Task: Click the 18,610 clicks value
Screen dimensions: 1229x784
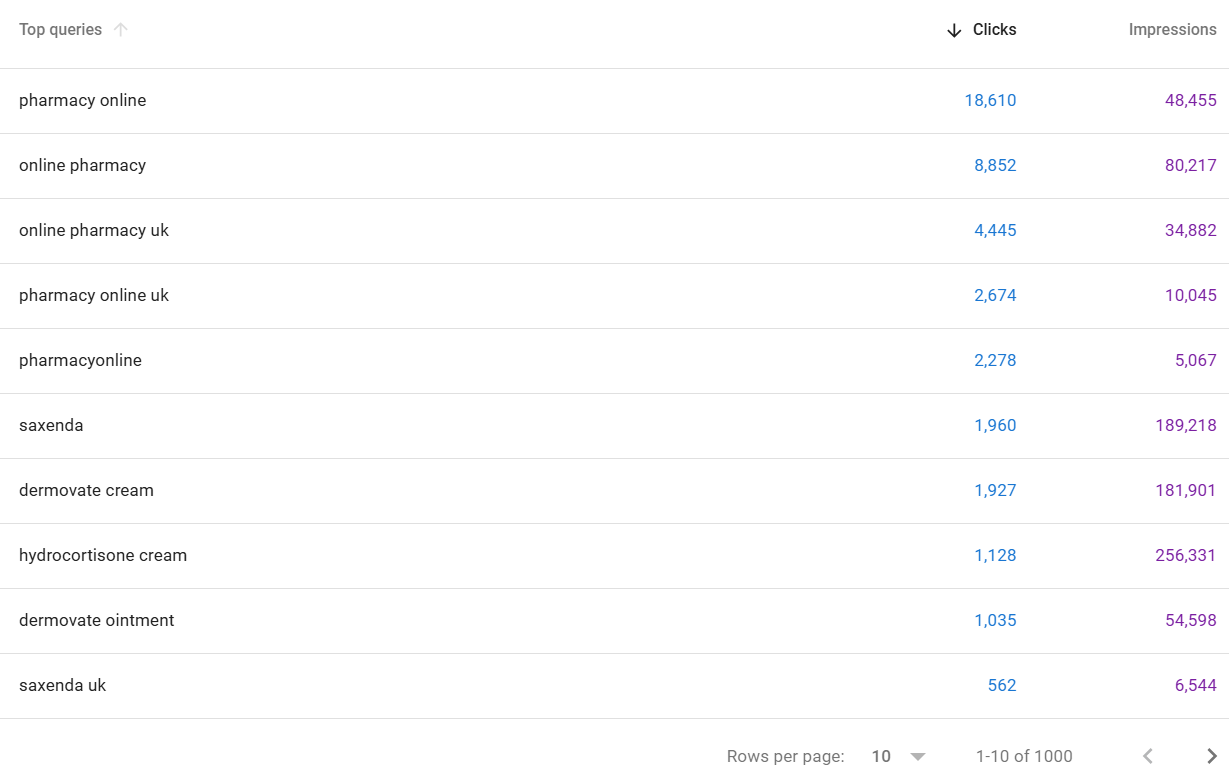Action: point(990,100)
